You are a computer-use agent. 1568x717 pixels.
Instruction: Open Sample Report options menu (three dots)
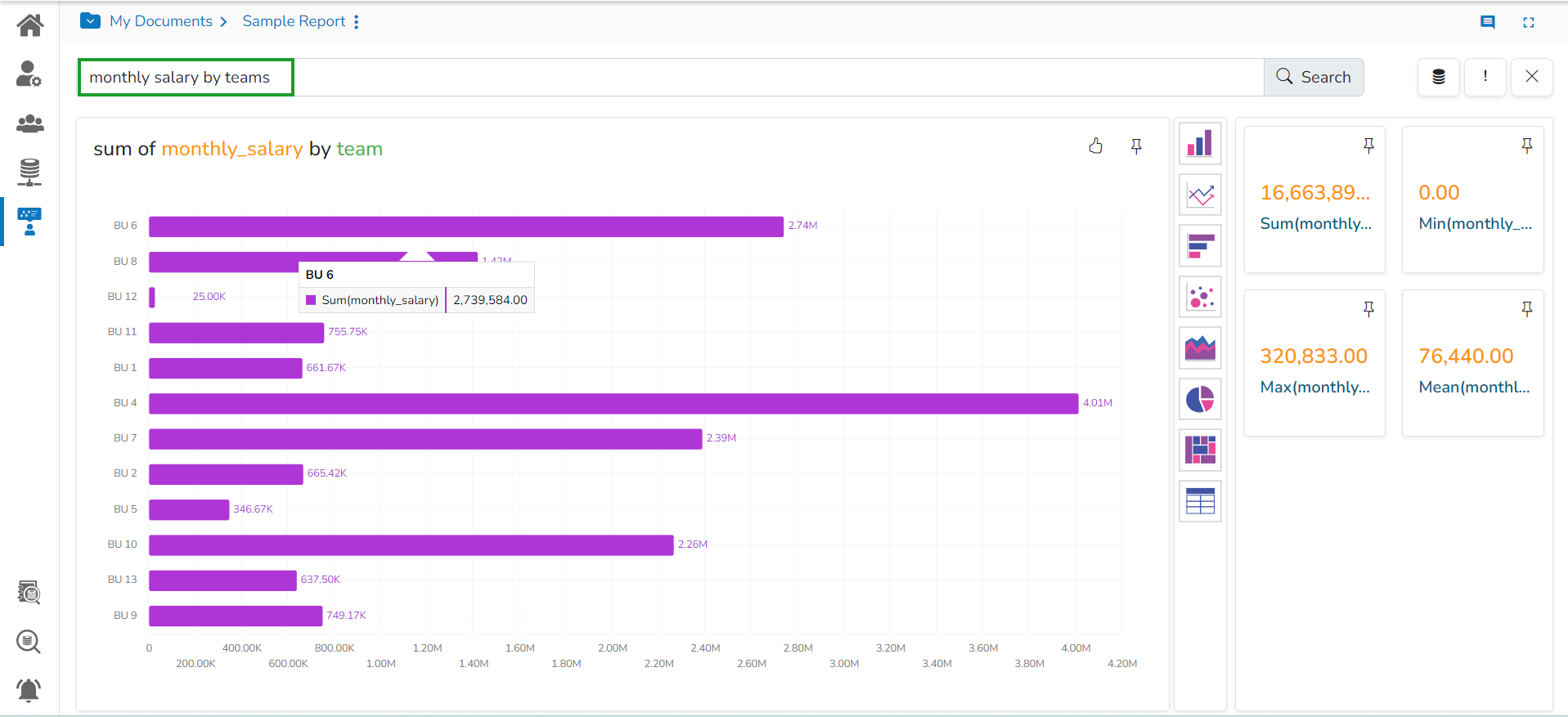(x=357, y=22)
